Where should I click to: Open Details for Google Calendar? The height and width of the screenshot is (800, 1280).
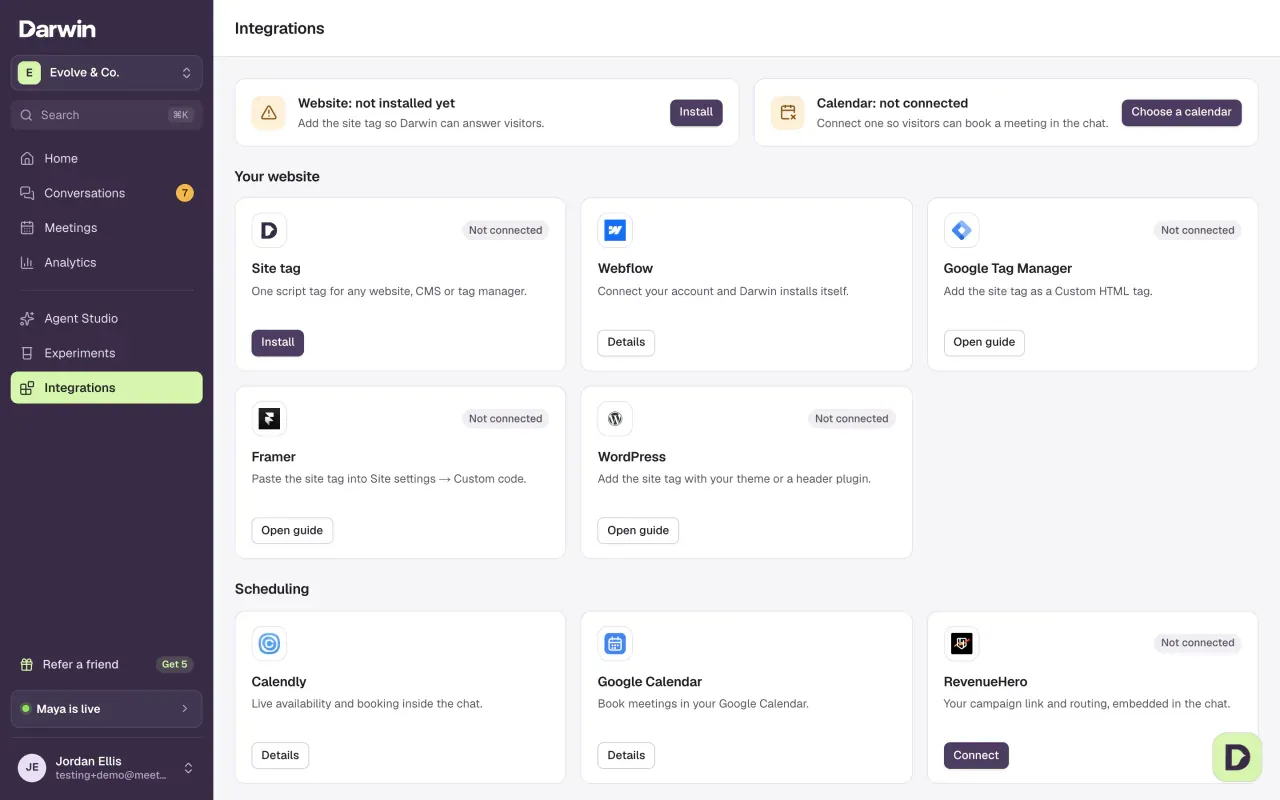pyautogui.click(x=626, y=756)
